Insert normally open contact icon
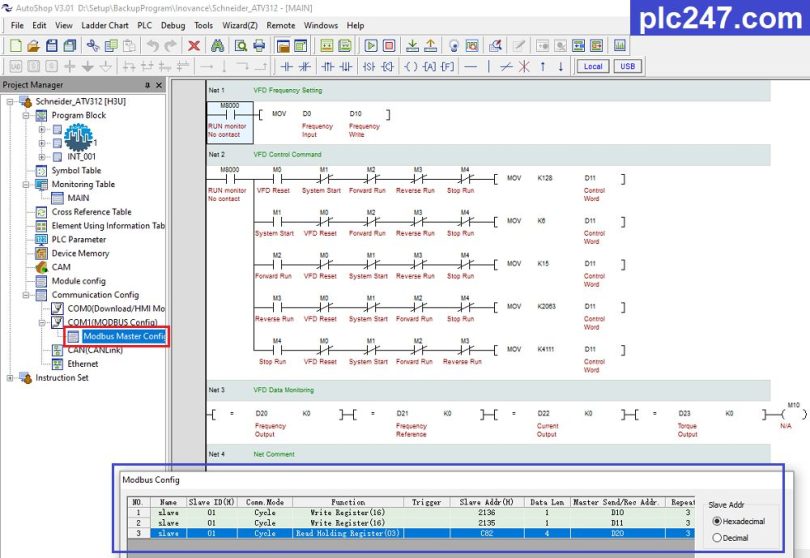 coord(287,67)
